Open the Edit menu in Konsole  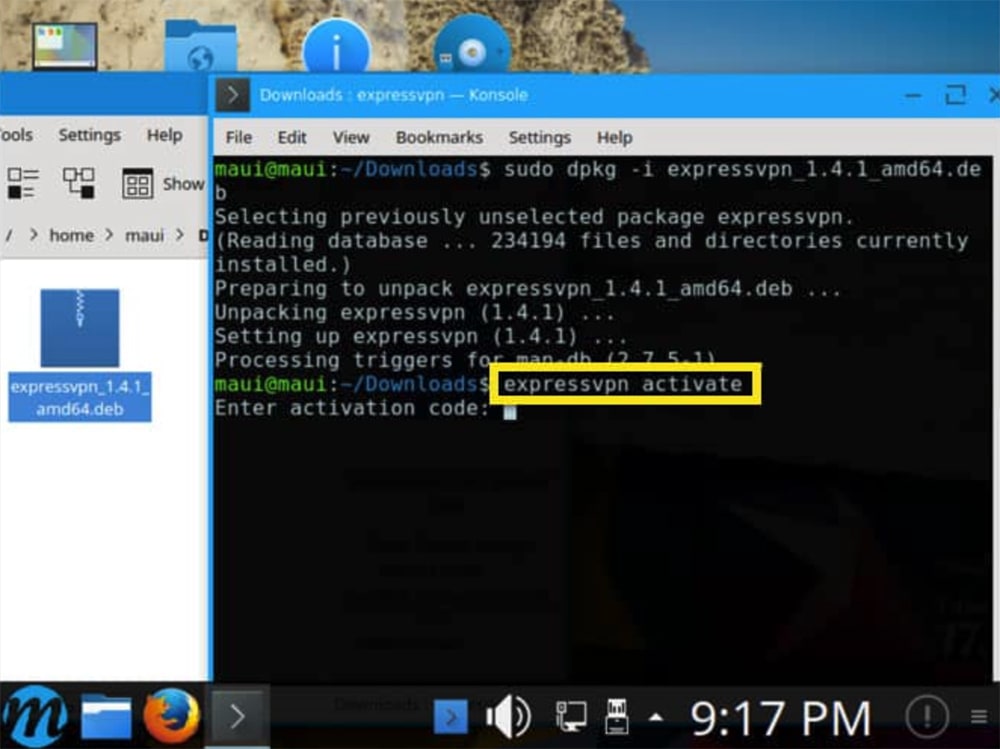coord(292,138)
